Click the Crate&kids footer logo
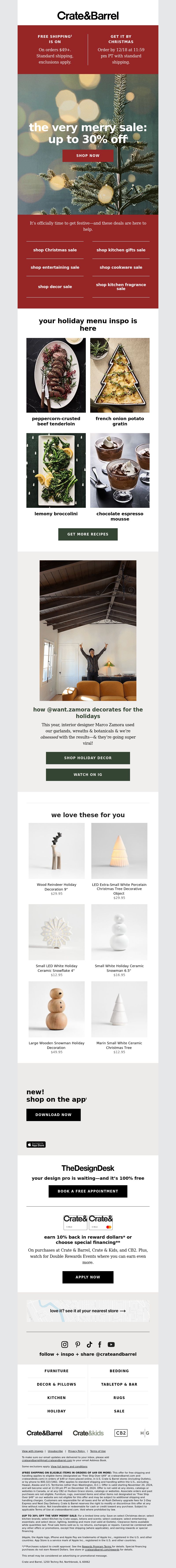This screenshot has width=176, height=1568. (x=88, y=1433)
